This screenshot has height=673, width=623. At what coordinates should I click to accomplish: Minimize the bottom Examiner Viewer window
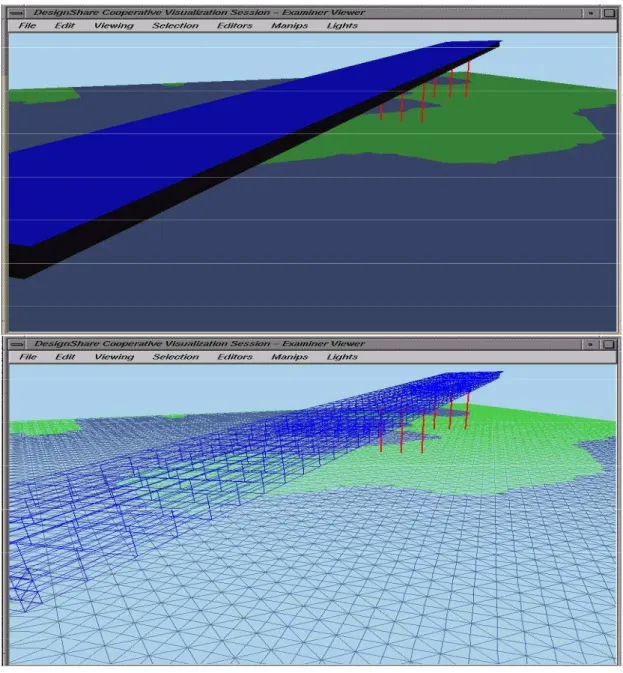click(x=591, y=345)
